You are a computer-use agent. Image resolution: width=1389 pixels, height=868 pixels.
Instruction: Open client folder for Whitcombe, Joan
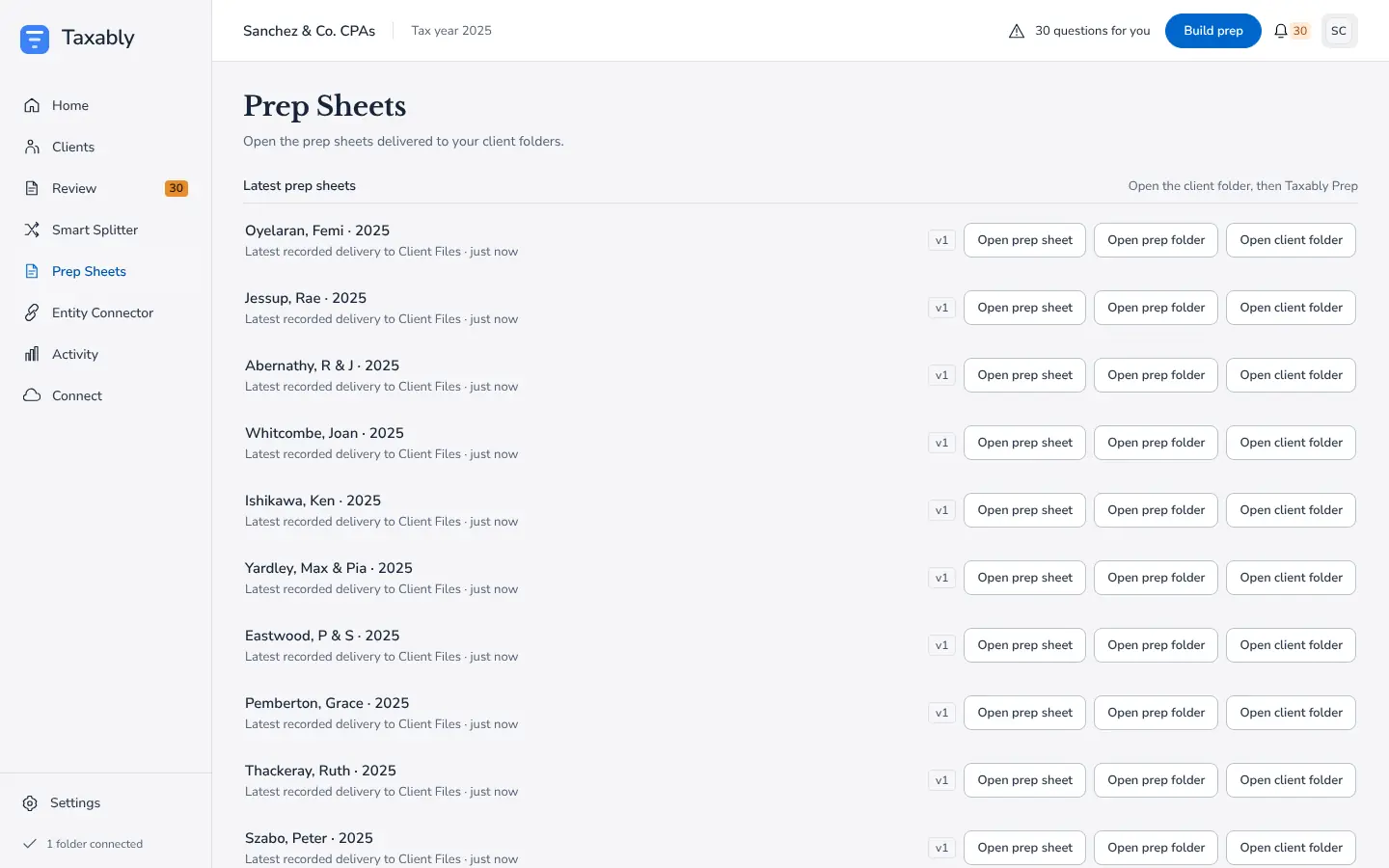1291,443
